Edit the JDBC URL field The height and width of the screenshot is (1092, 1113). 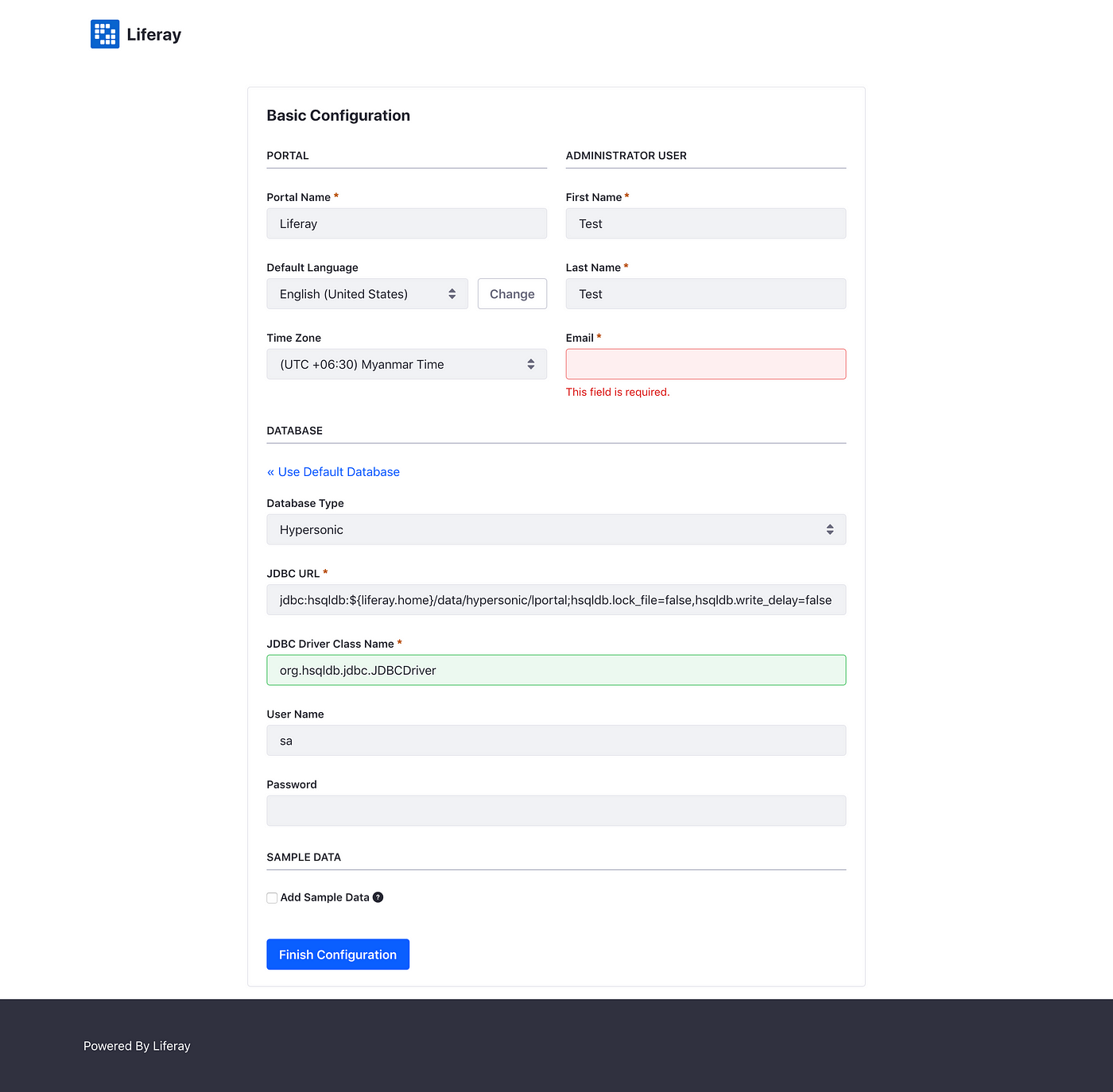coord(556,600)
